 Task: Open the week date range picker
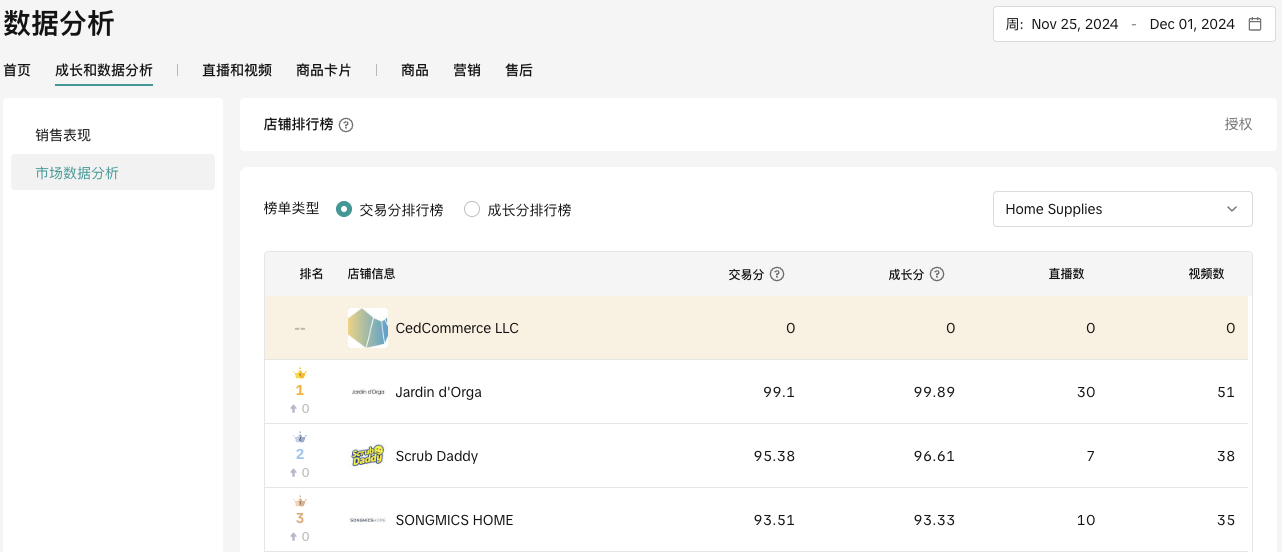[x=1132, y=25]
